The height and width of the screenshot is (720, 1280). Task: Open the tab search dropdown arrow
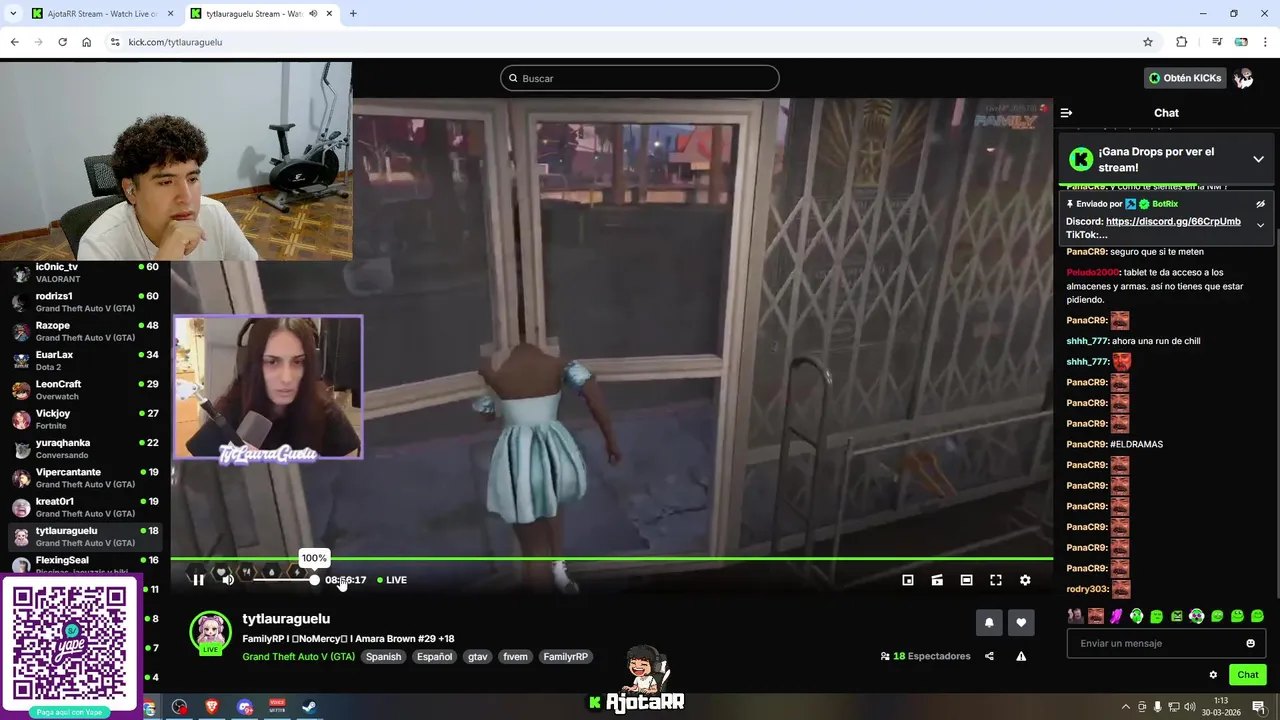click(13, 14)
